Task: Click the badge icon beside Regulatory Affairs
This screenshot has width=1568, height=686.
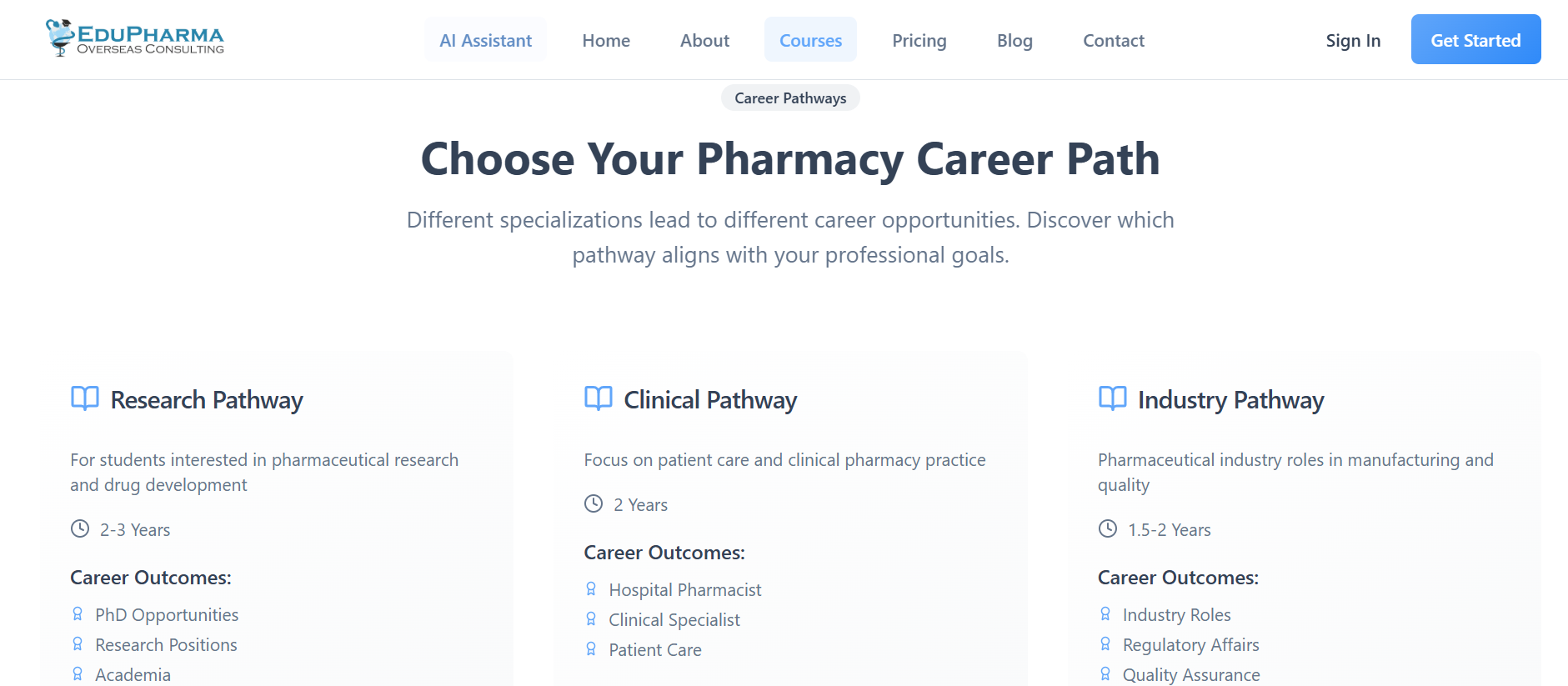Action: pos(1105,643)
